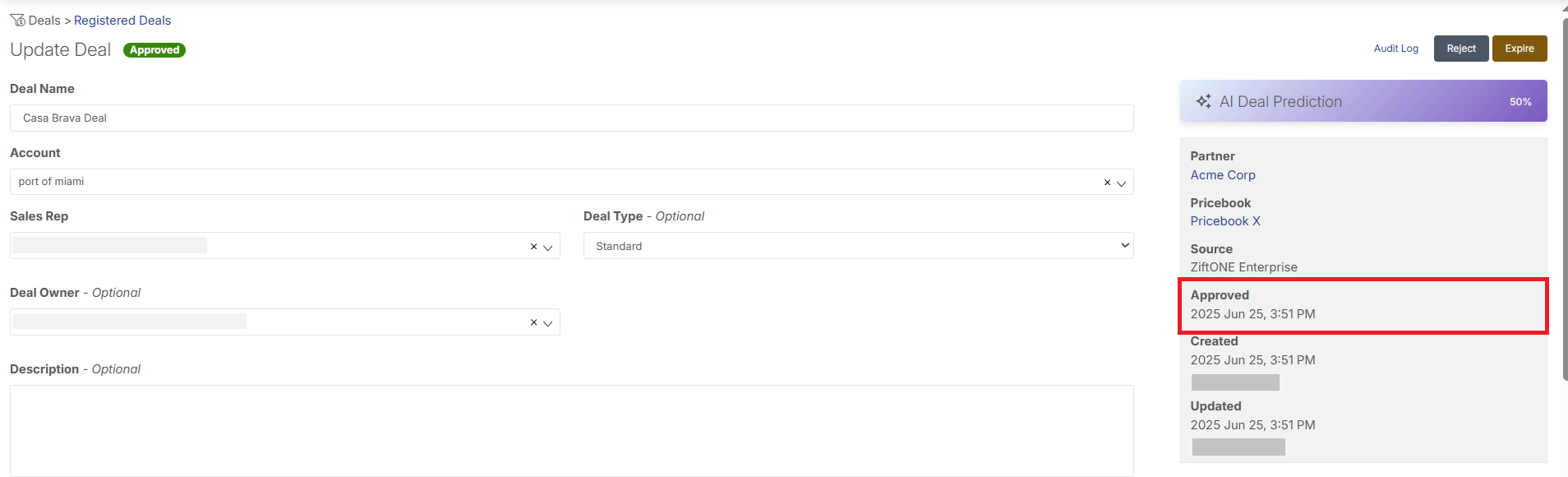Open the Deal Owner dropdown arrow

[548, 323]
